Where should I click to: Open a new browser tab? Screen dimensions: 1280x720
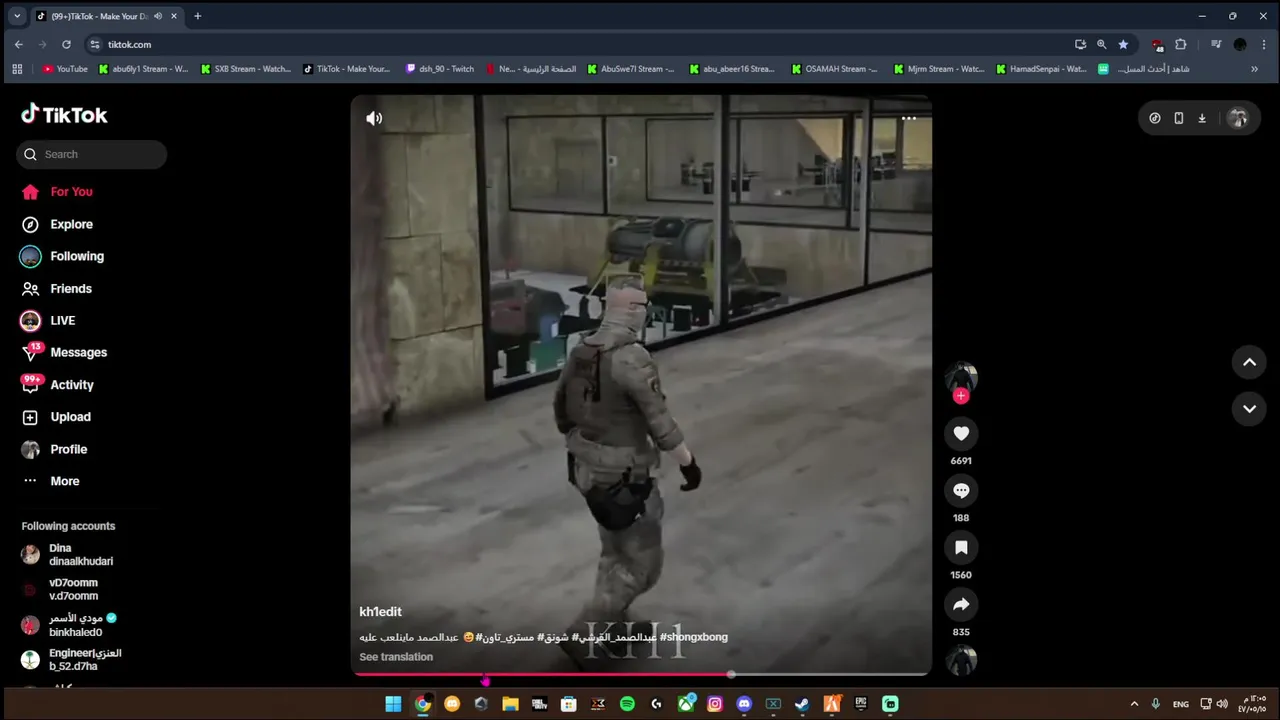197,16
